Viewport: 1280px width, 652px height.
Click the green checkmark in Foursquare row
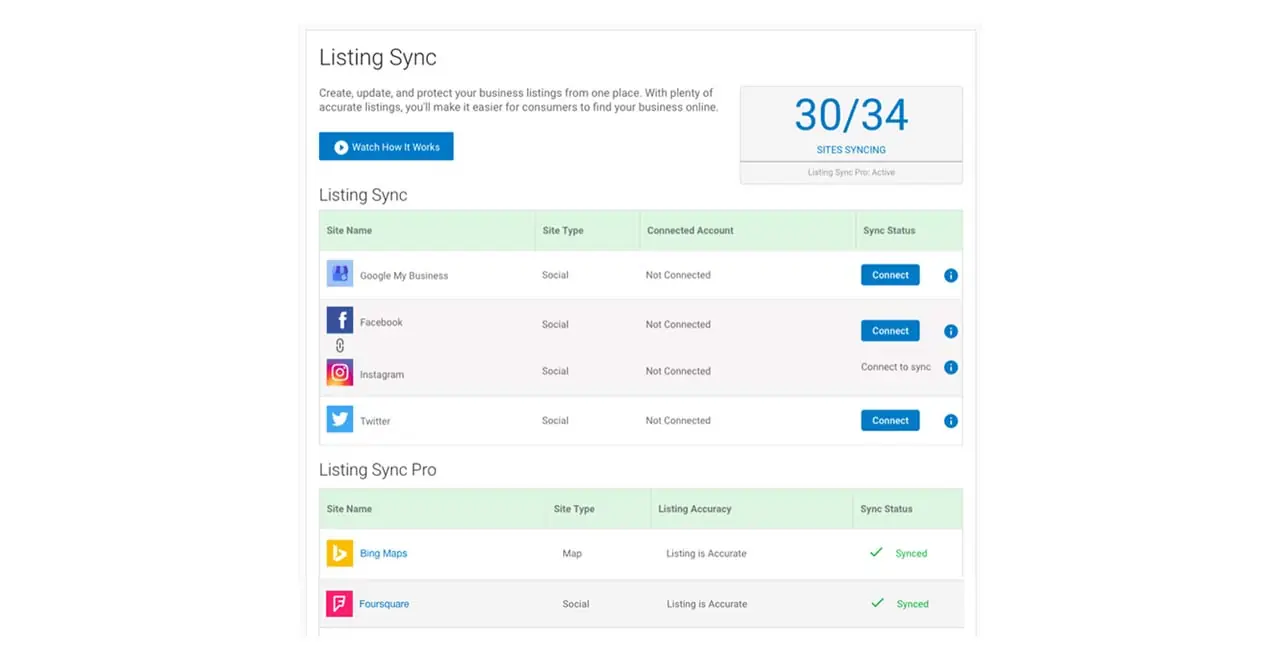(x=877, y=603)
